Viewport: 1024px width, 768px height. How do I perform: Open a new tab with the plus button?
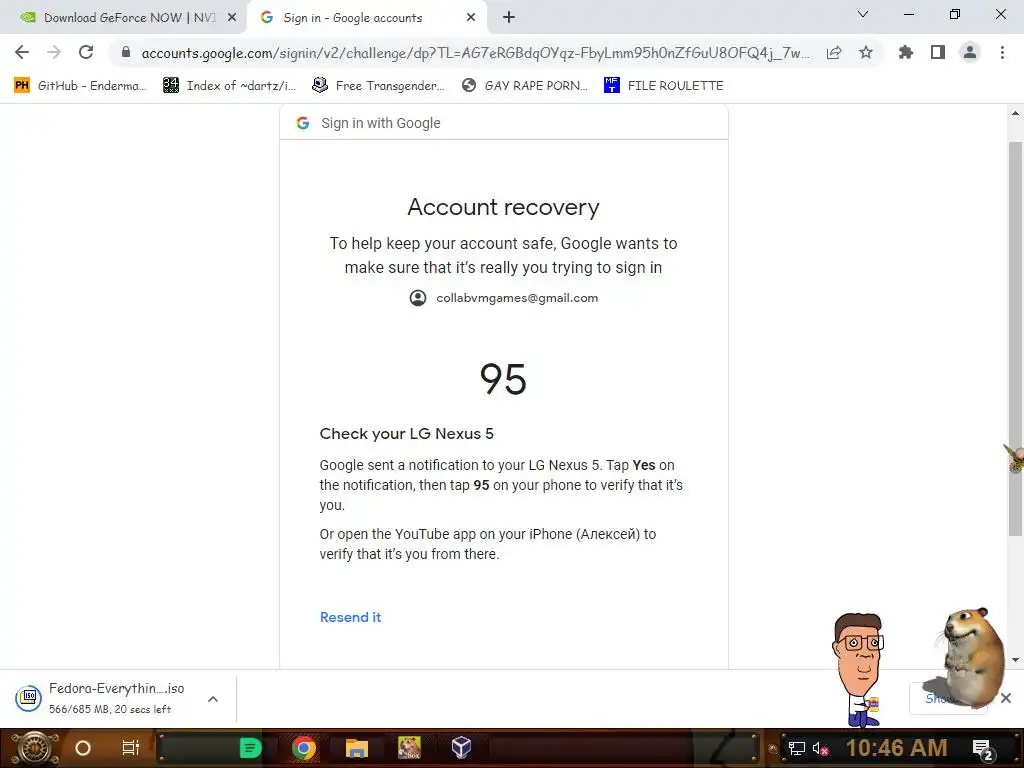coord(509,18)
